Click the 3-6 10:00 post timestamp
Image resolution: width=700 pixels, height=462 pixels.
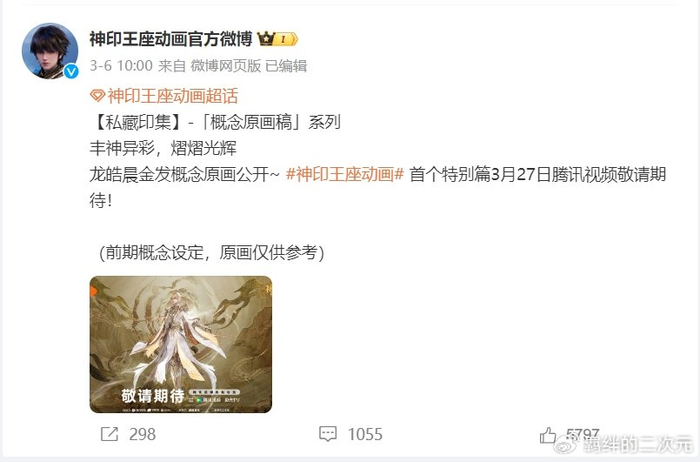pos(121,66)
